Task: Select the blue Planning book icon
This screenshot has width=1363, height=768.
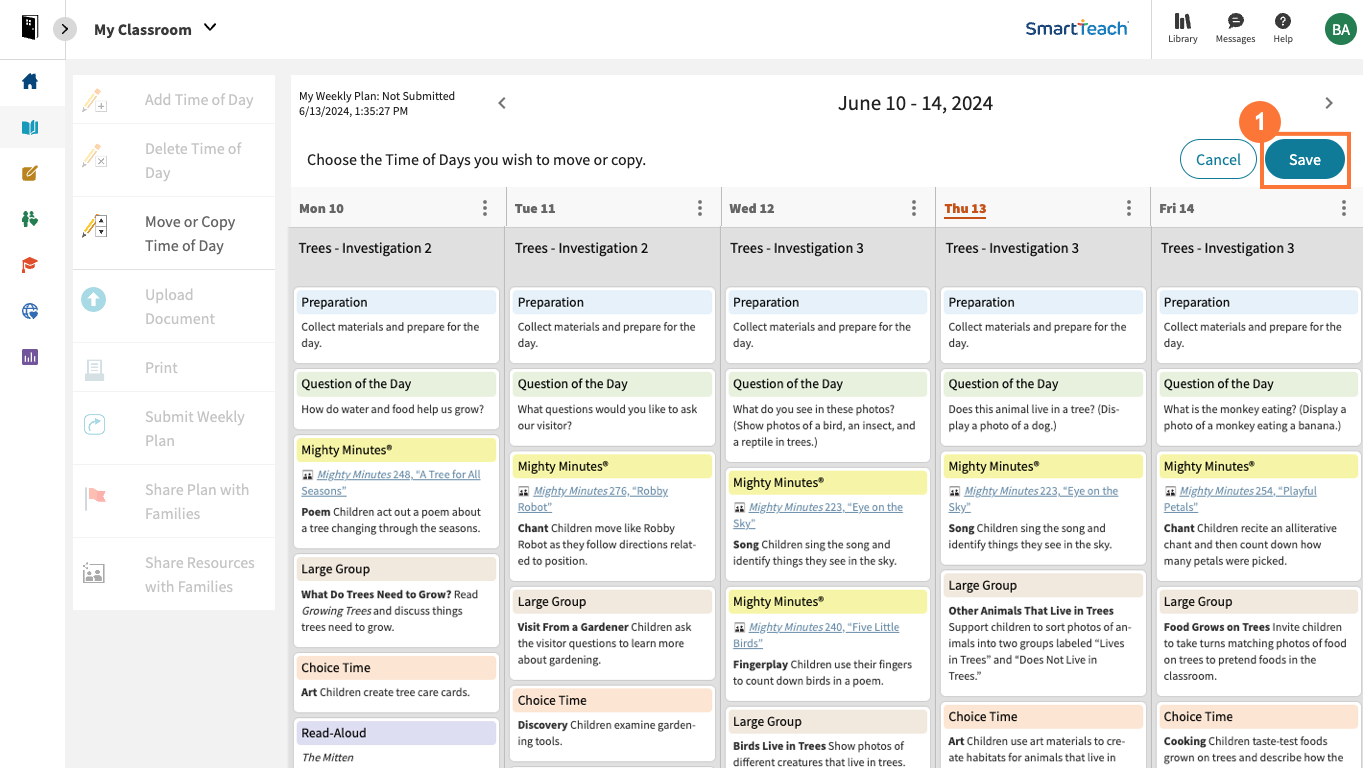Action: click(31, 127)
